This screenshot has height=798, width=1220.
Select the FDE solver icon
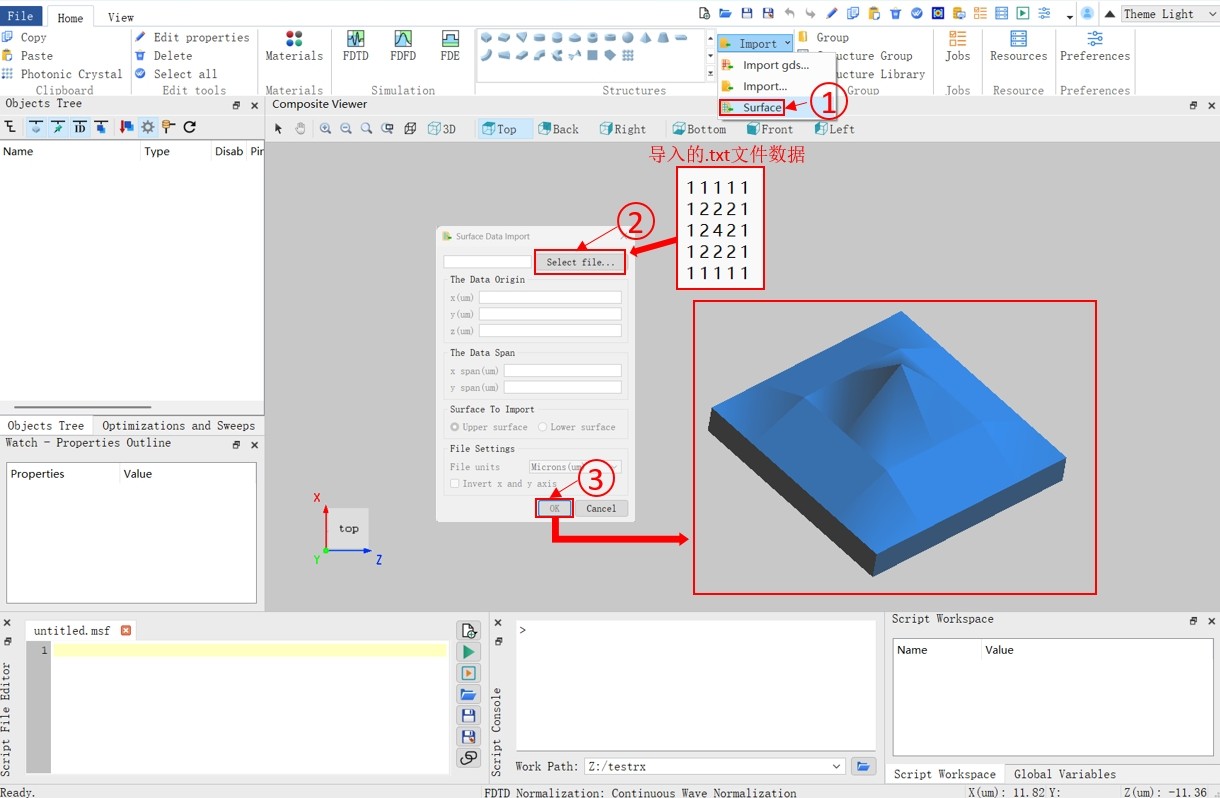450,44
